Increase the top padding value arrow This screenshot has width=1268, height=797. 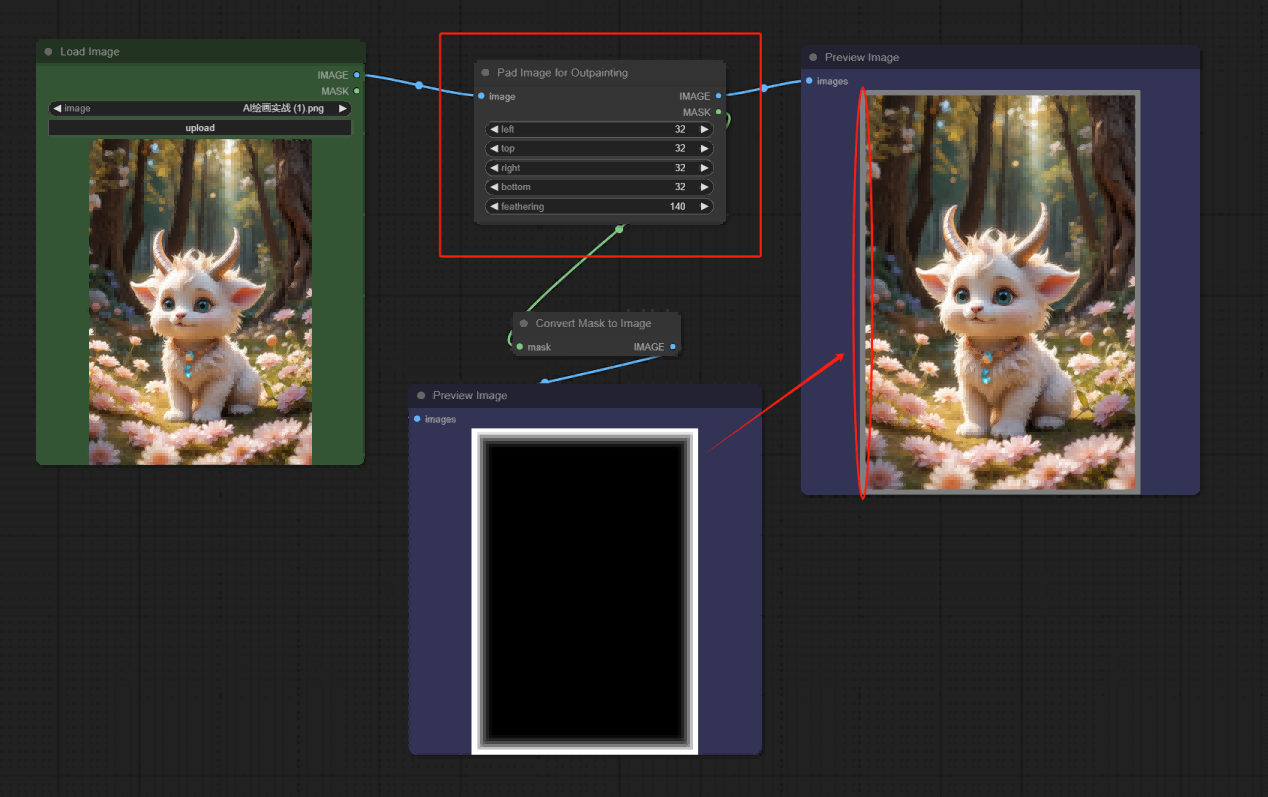704,148
